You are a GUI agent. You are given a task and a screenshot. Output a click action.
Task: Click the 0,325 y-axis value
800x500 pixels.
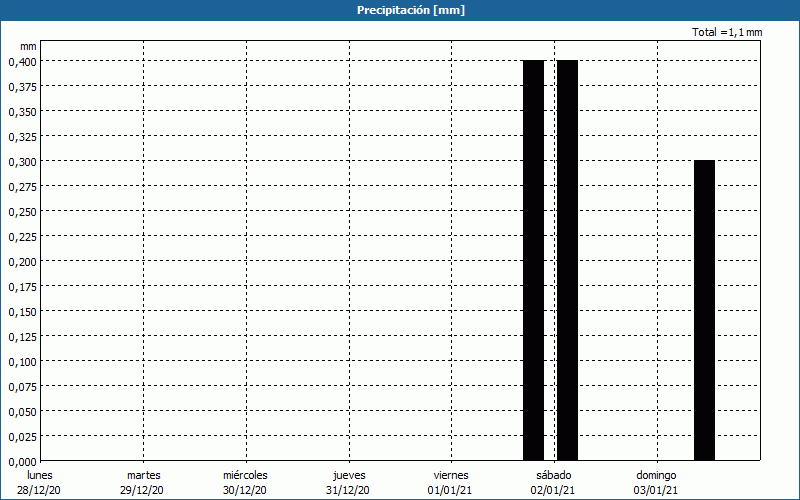(22, 137)
